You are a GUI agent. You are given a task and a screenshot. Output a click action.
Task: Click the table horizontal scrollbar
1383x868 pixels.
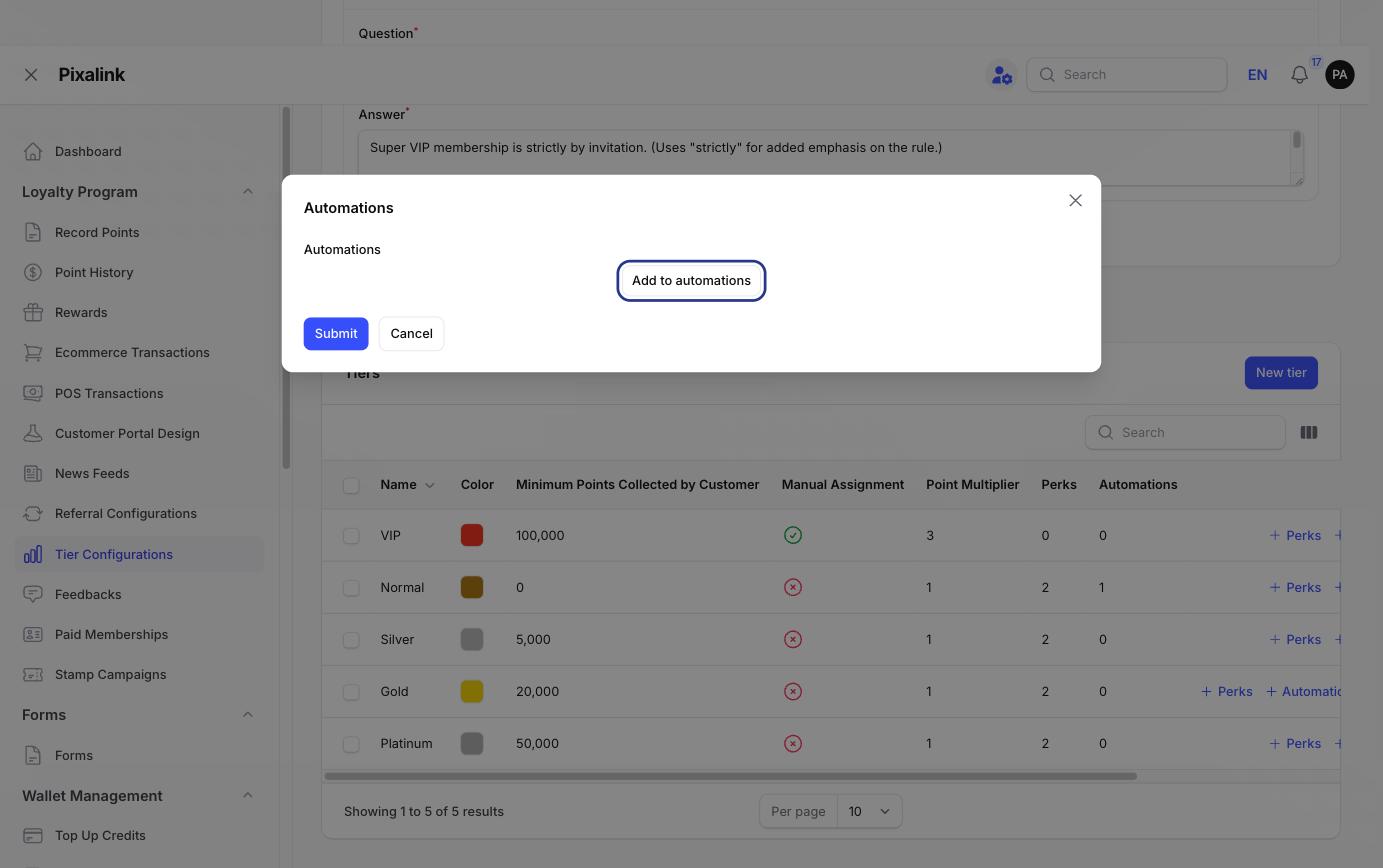point(731,776)
